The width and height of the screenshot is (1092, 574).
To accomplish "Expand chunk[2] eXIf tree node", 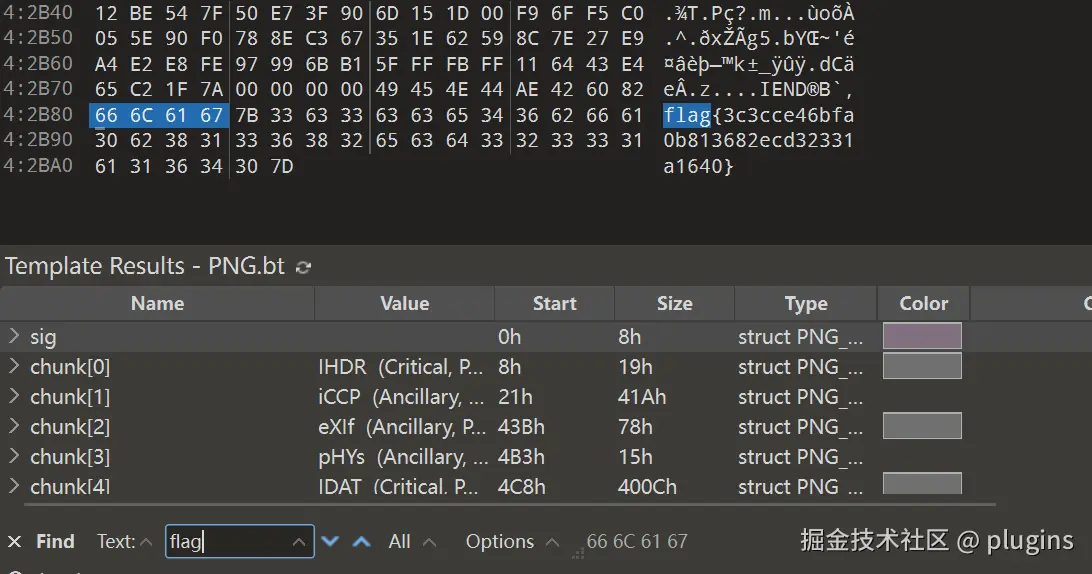I will [x=14, y=427].
